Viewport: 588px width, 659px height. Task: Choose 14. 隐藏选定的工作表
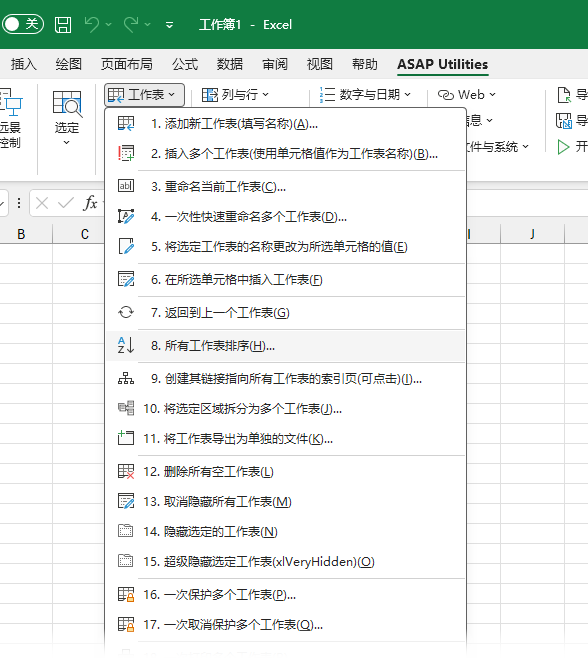coord(286,532)
